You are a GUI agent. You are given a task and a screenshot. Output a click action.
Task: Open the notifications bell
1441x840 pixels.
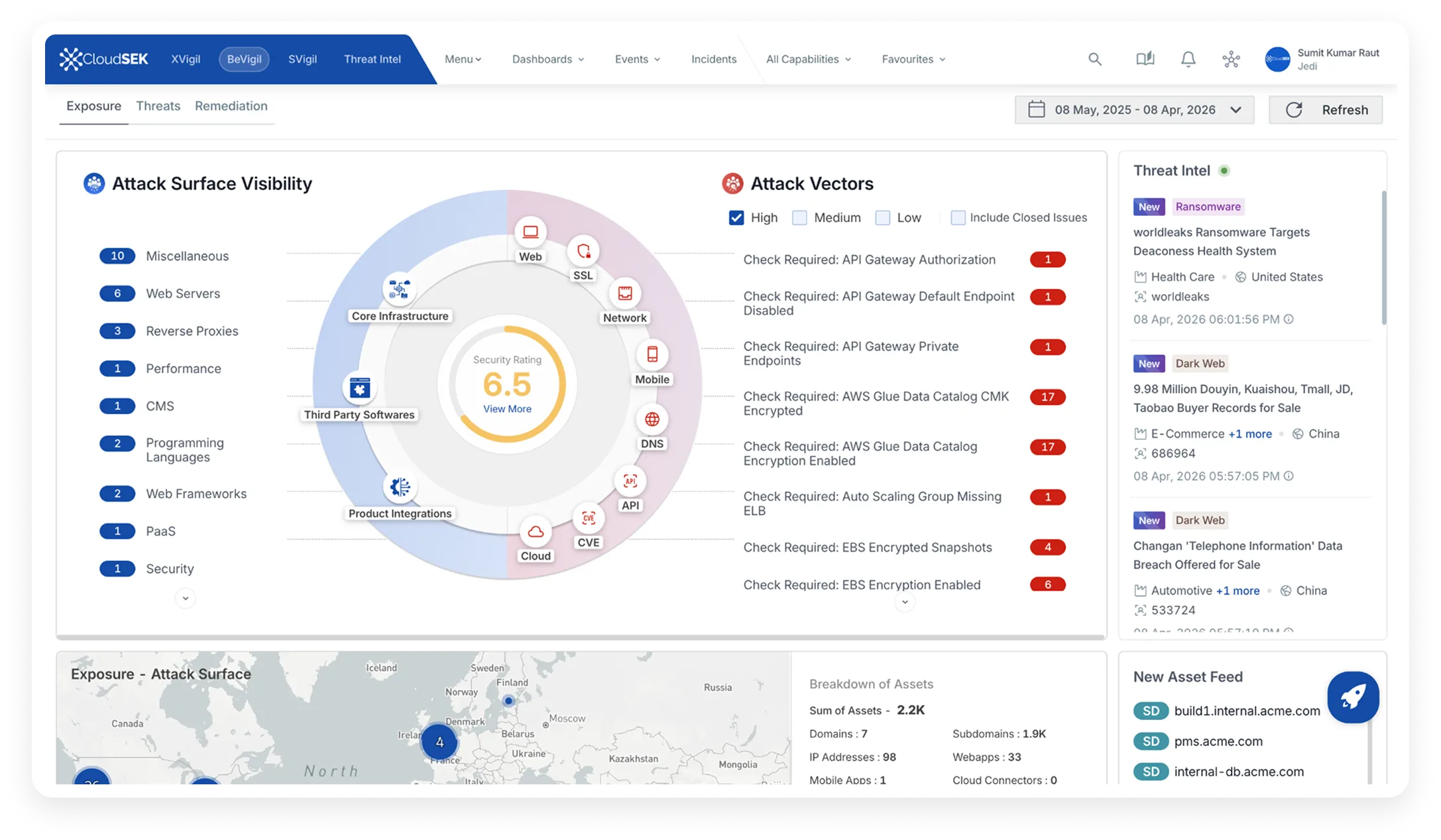pos(1188,59)
